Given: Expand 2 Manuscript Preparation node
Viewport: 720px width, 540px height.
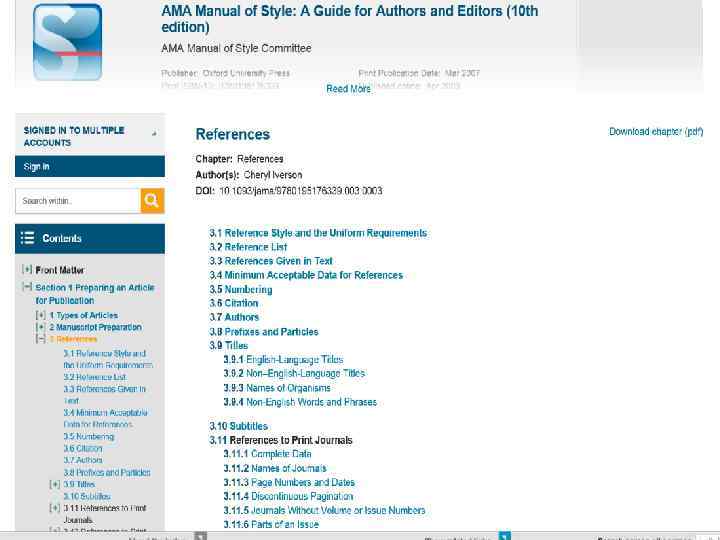Looking at the screenshot, I should tap(41, 327).
